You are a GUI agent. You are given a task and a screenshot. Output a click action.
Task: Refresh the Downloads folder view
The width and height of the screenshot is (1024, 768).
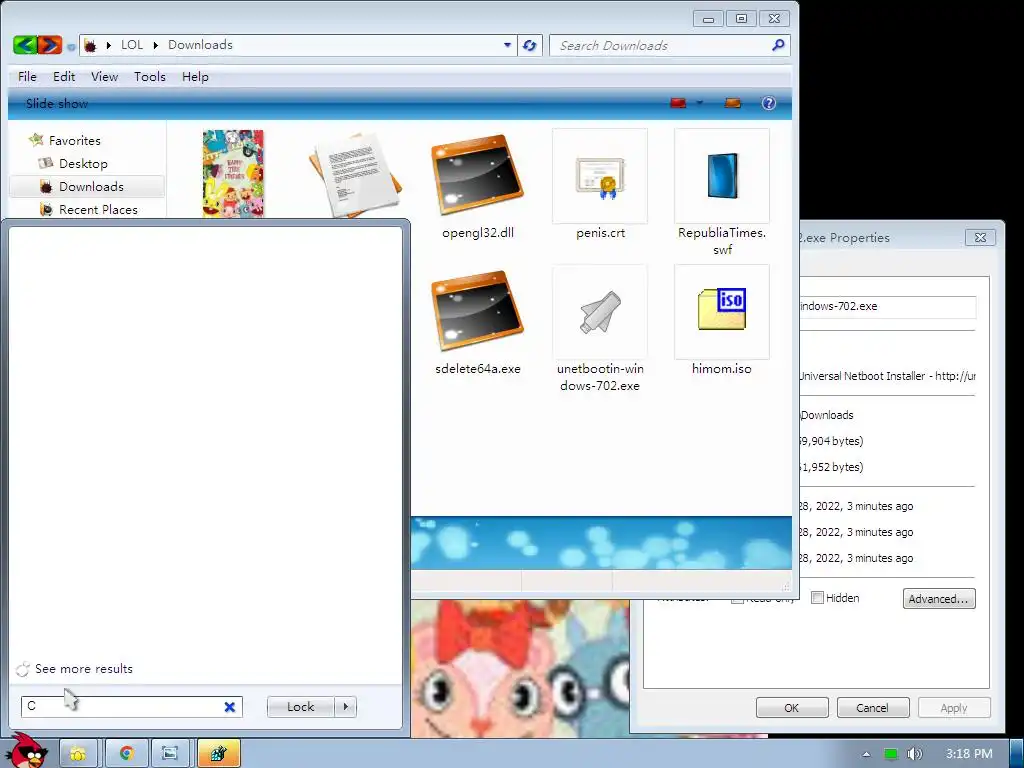point(530,45)
